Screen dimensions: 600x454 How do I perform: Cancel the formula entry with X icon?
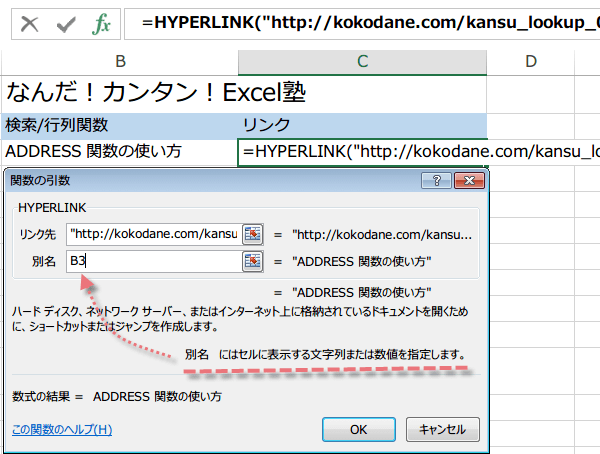(x=29, y=24)
